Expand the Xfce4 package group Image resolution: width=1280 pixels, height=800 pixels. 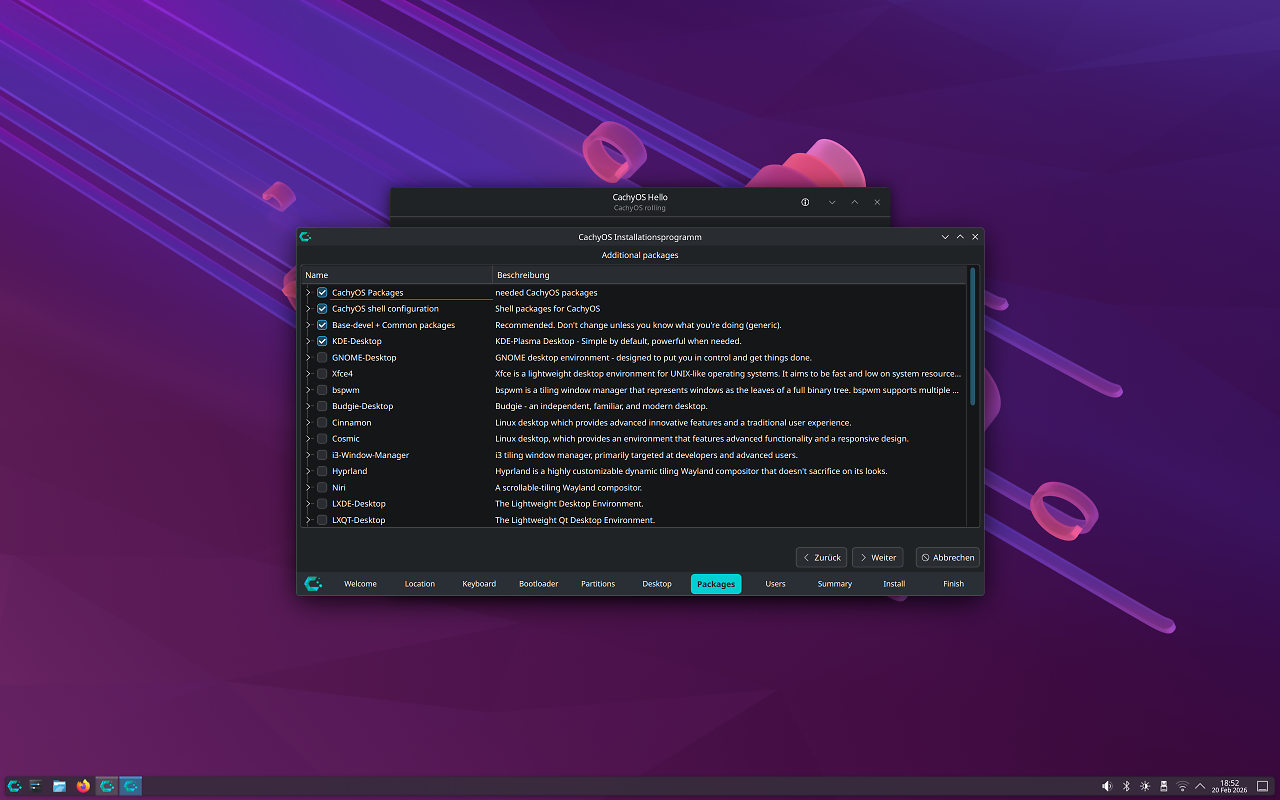coord(308,374)
